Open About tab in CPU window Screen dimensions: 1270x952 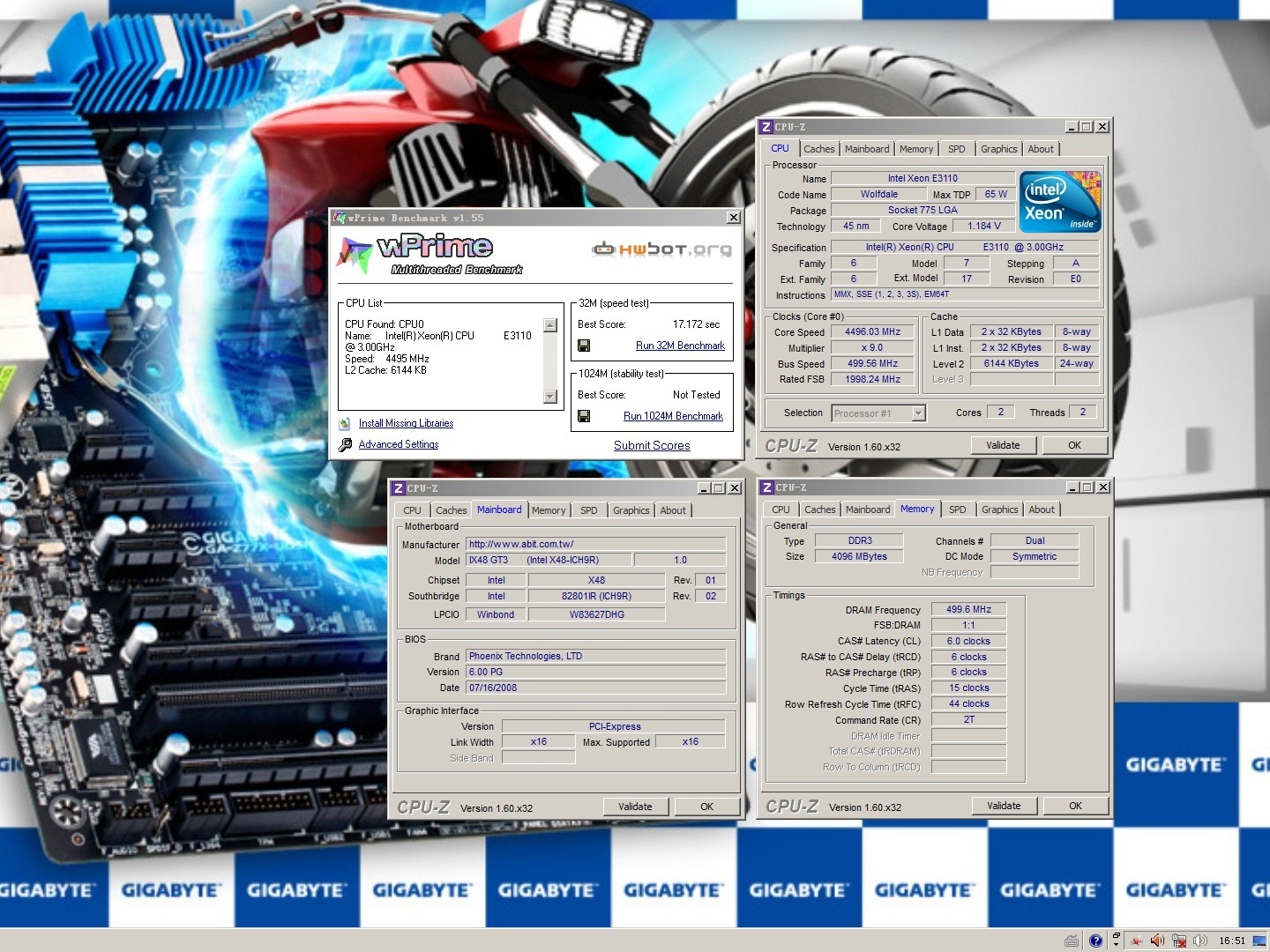coord(1041,149)
